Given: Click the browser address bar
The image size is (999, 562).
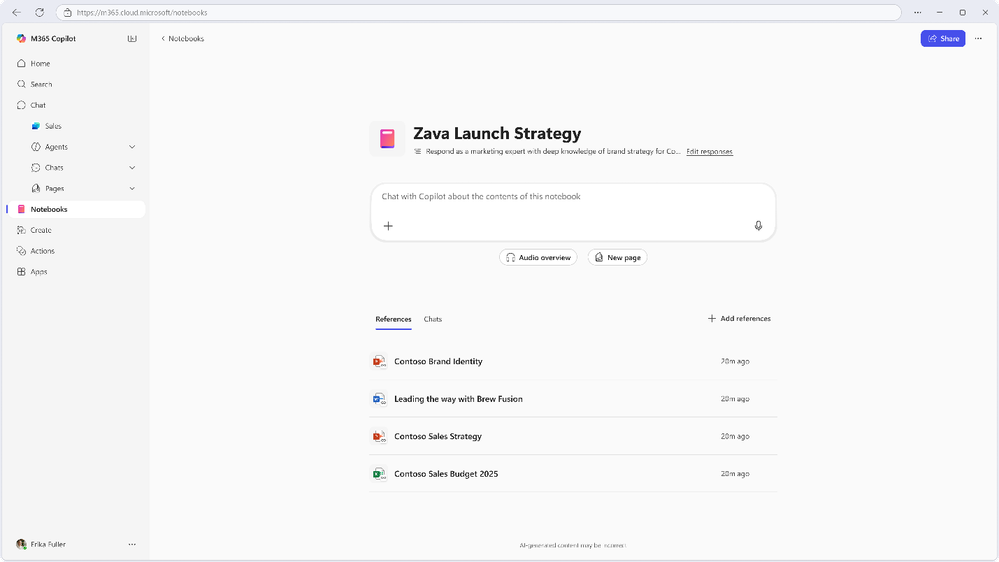Looking at the screenshot, I should click(x=478, y=12).
